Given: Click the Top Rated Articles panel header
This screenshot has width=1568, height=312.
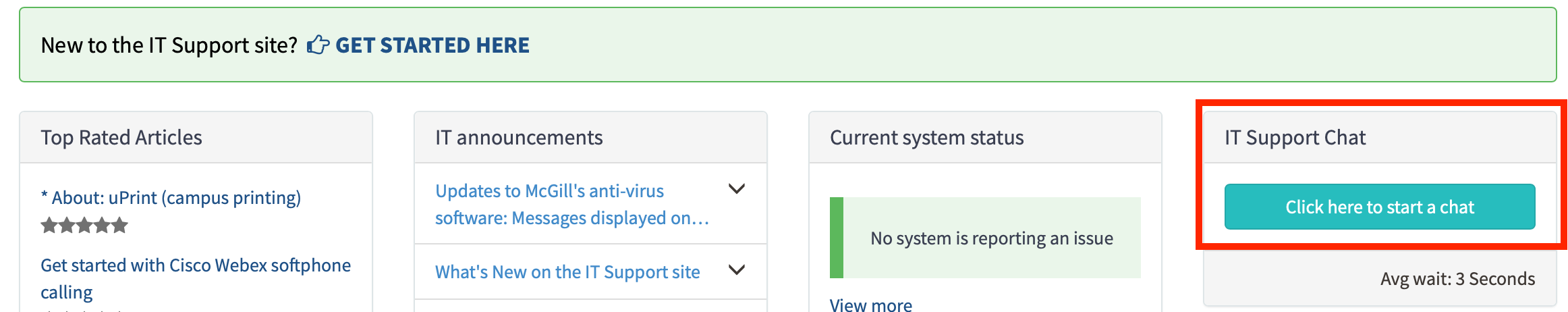Looking at the screenshot, I should pos(121,138).
